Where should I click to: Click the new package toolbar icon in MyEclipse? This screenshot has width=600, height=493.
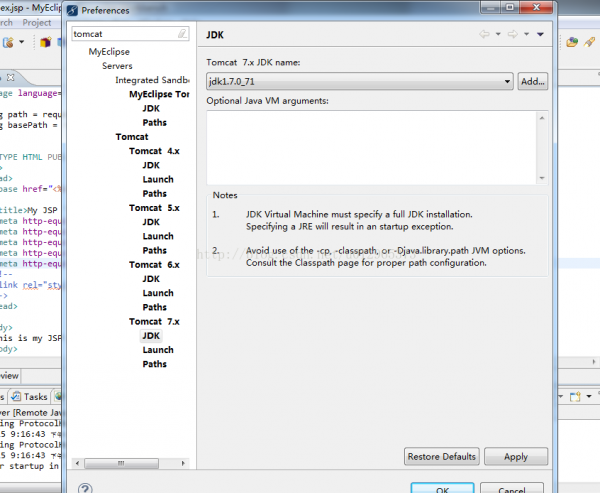coord(46,42)
